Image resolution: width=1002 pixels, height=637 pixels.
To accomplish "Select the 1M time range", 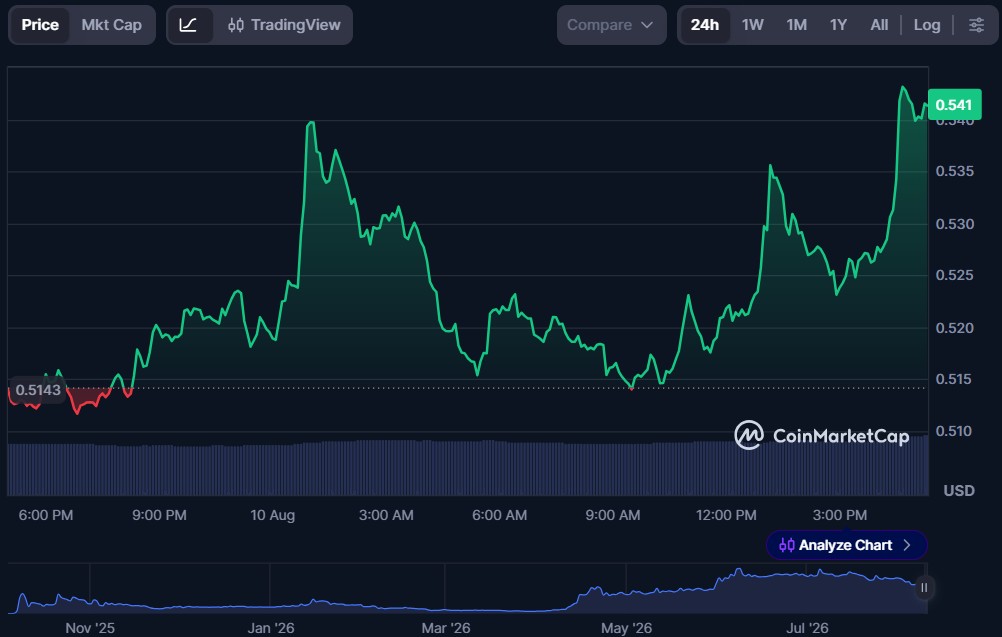I will point(796,25).
